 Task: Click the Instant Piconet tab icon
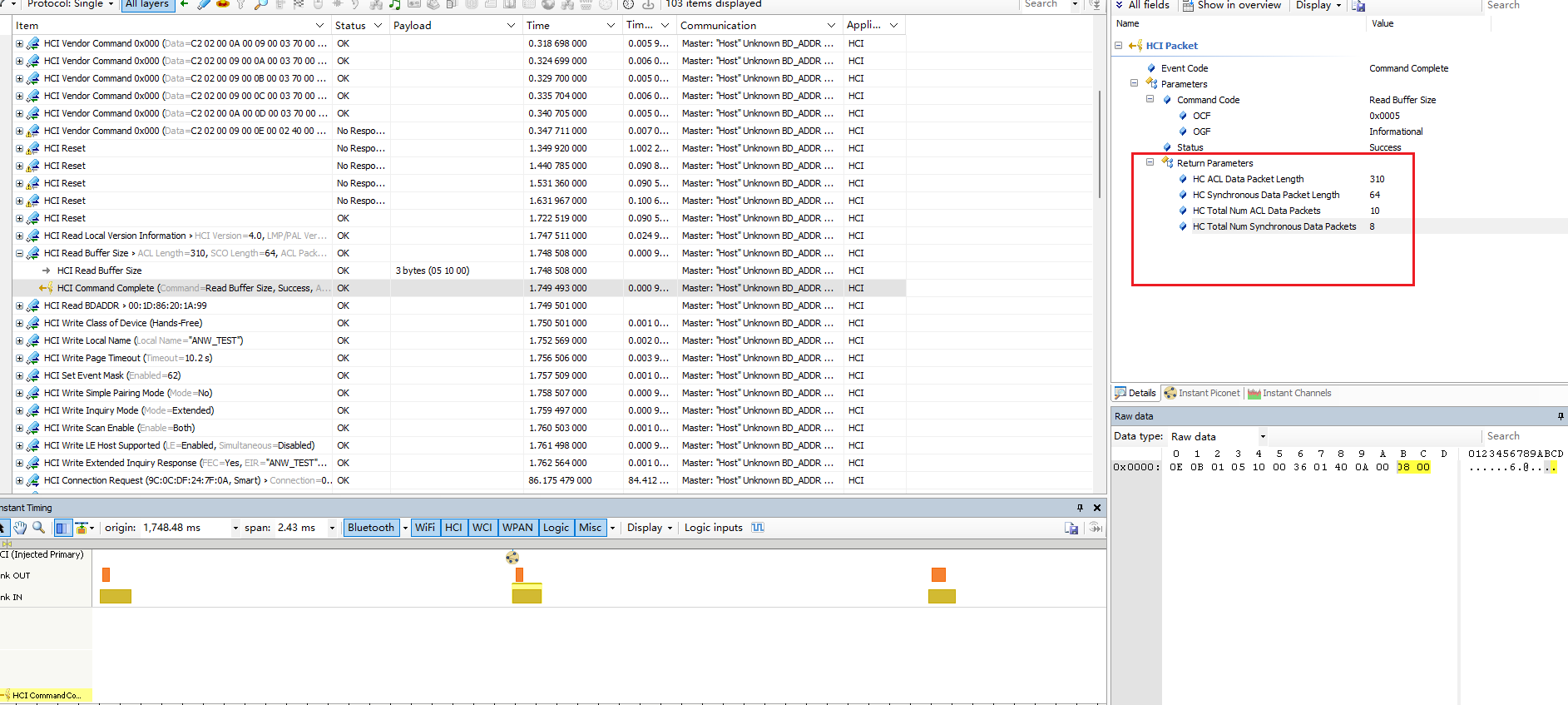tap(1170, 393)
